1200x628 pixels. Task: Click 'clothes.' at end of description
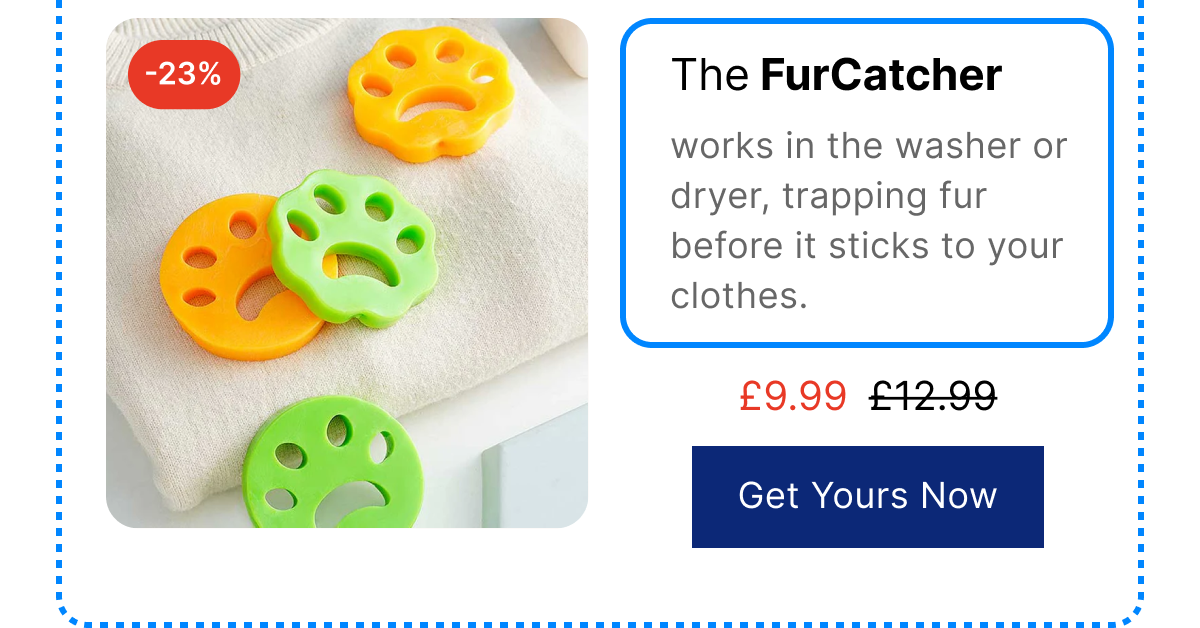pos(739,295)
